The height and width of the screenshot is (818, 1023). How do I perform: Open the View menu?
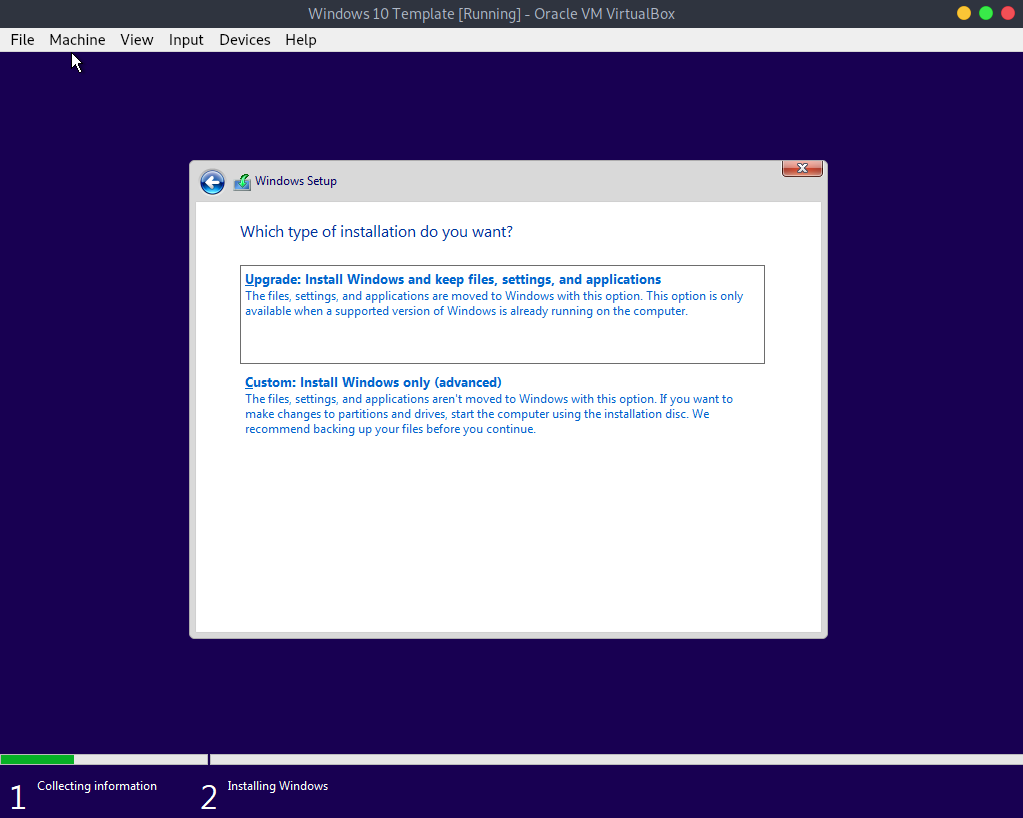136,40
